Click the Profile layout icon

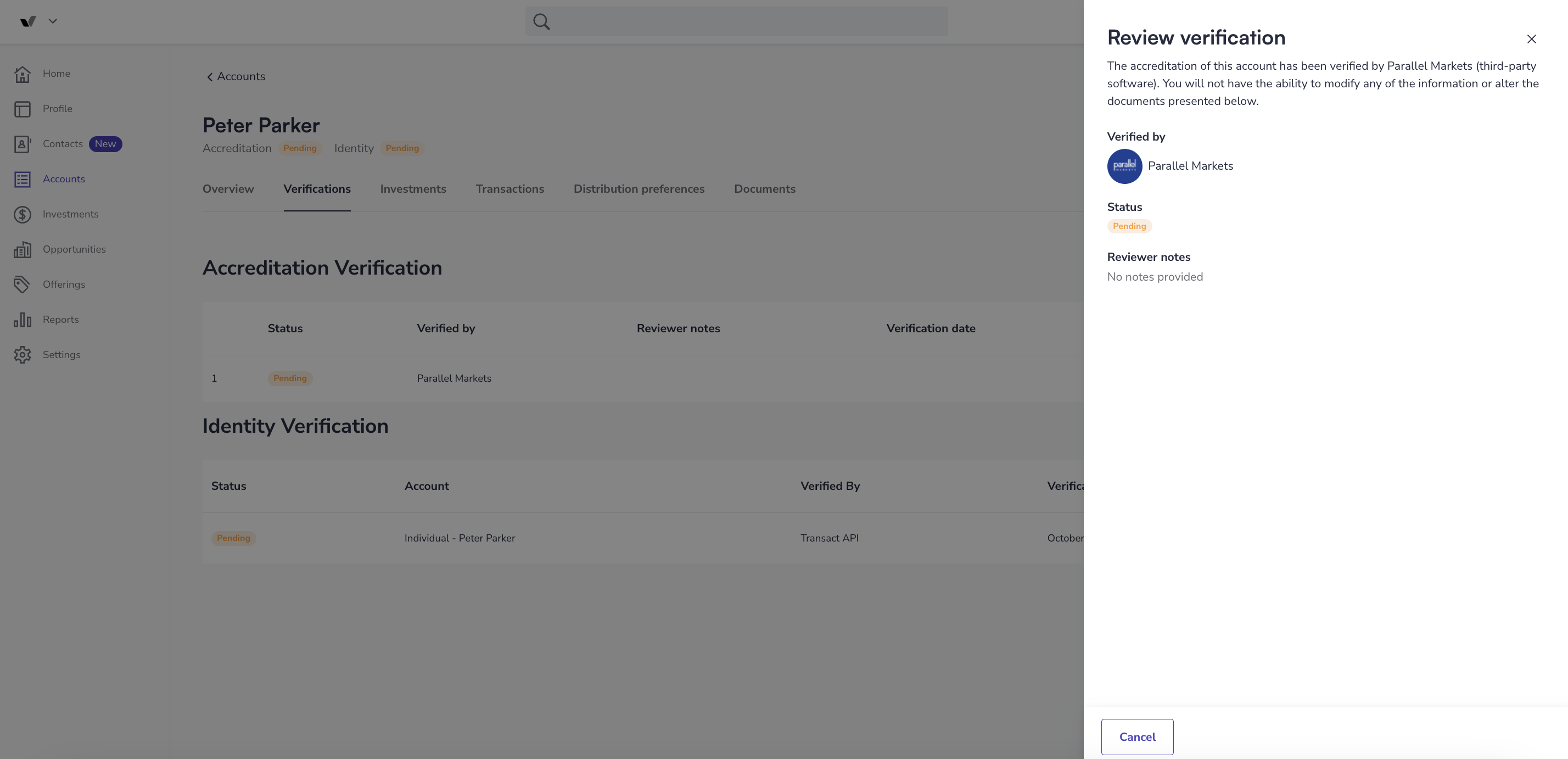(x=23, y=109)
